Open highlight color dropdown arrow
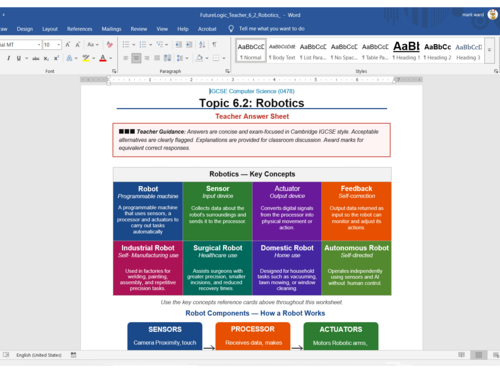This screenshot has width=500, height=375. [x=94, y=58]
